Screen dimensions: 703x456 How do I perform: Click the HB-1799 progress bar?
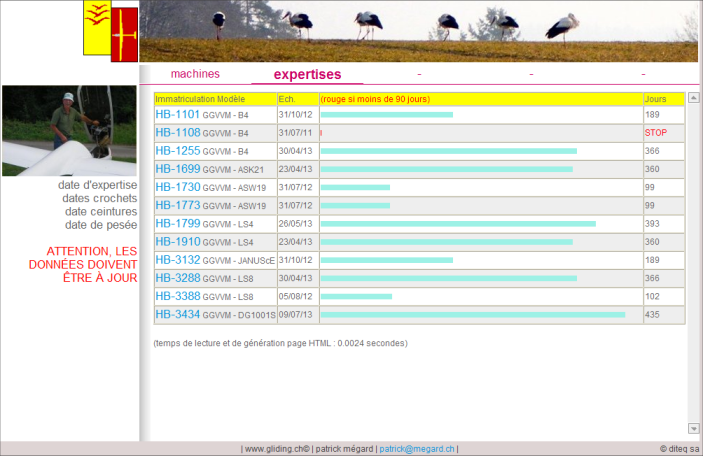pyautogui.click(x=458, y=224)
